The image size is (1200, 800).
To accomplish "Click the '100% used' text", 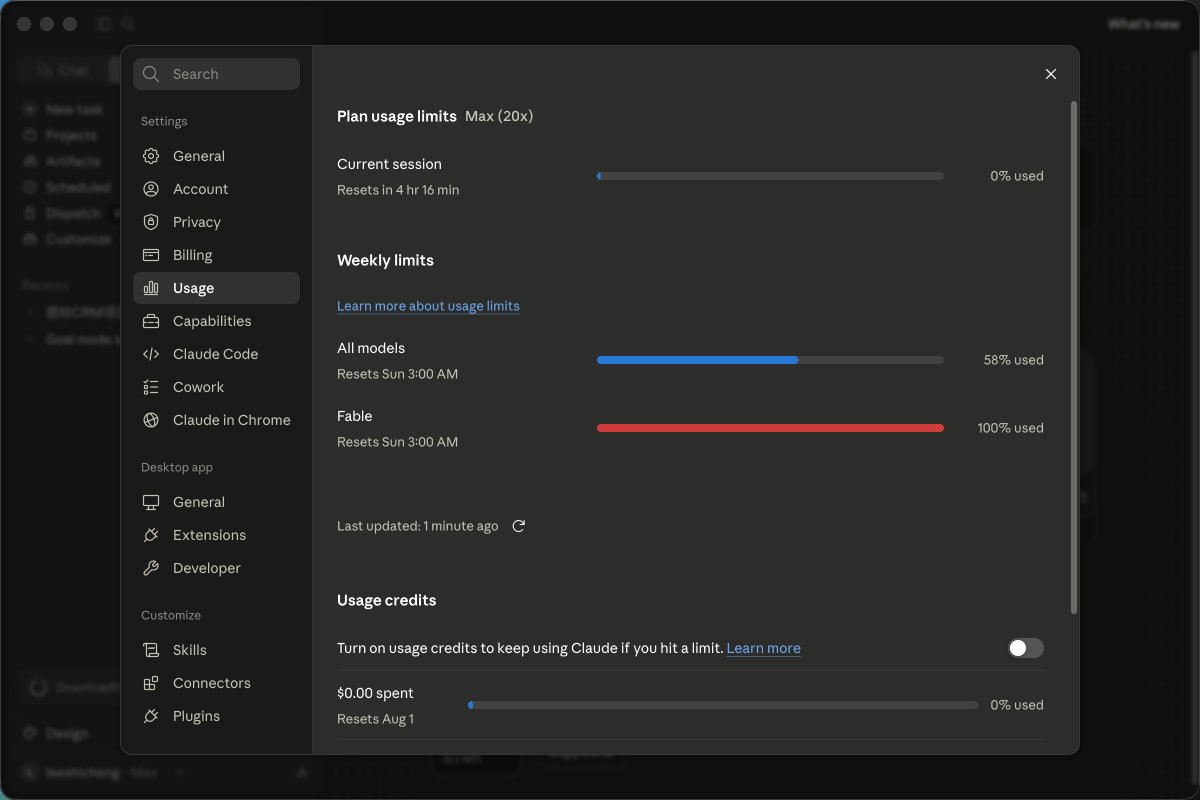I will [1010, 428].
